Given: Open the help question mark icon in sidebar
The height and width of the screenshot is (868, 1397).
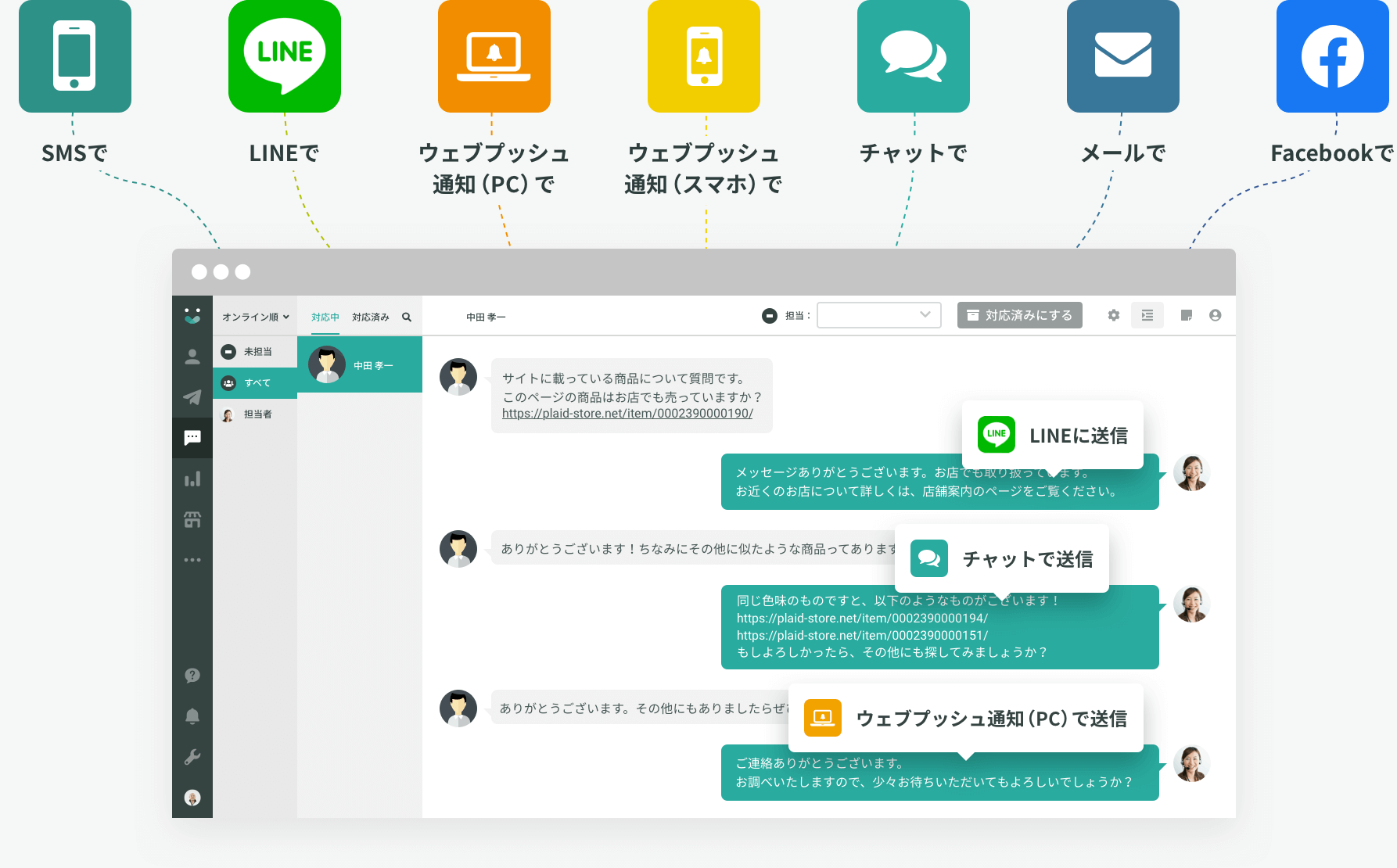Looking at the screenshot, I should (x=192, y=676).
